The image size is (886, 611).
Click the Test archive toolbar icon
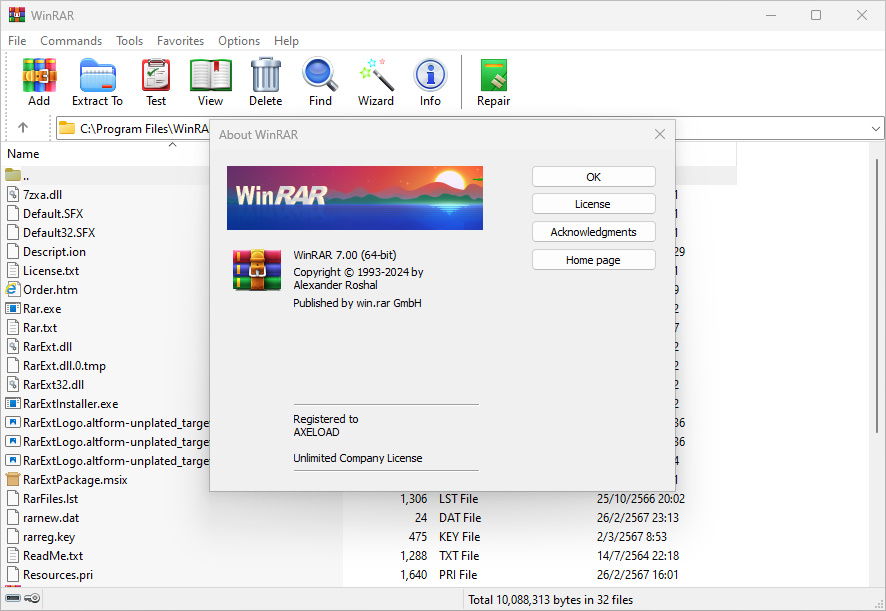pos(156,75)
